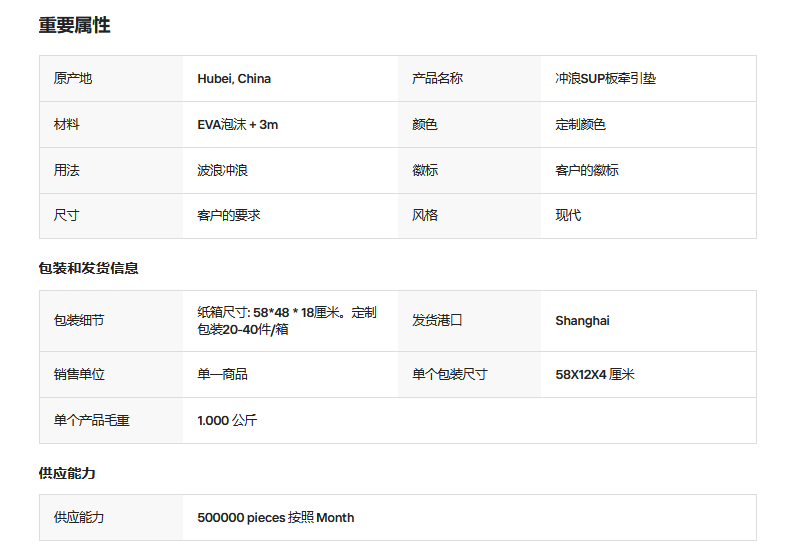
Task: Click the 包装和发货信息 heading
Action: [x=88, y=268]
